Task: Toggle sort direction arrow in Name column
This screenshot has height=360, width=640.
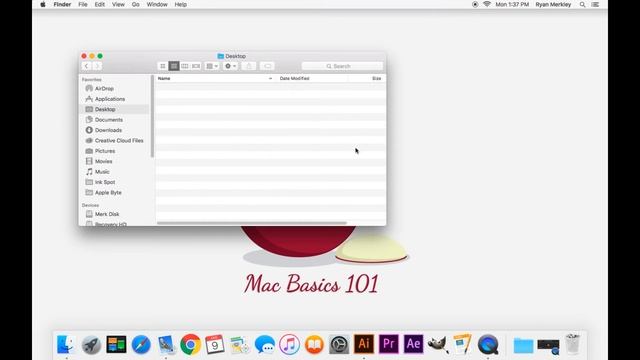Action: (270, 78)
